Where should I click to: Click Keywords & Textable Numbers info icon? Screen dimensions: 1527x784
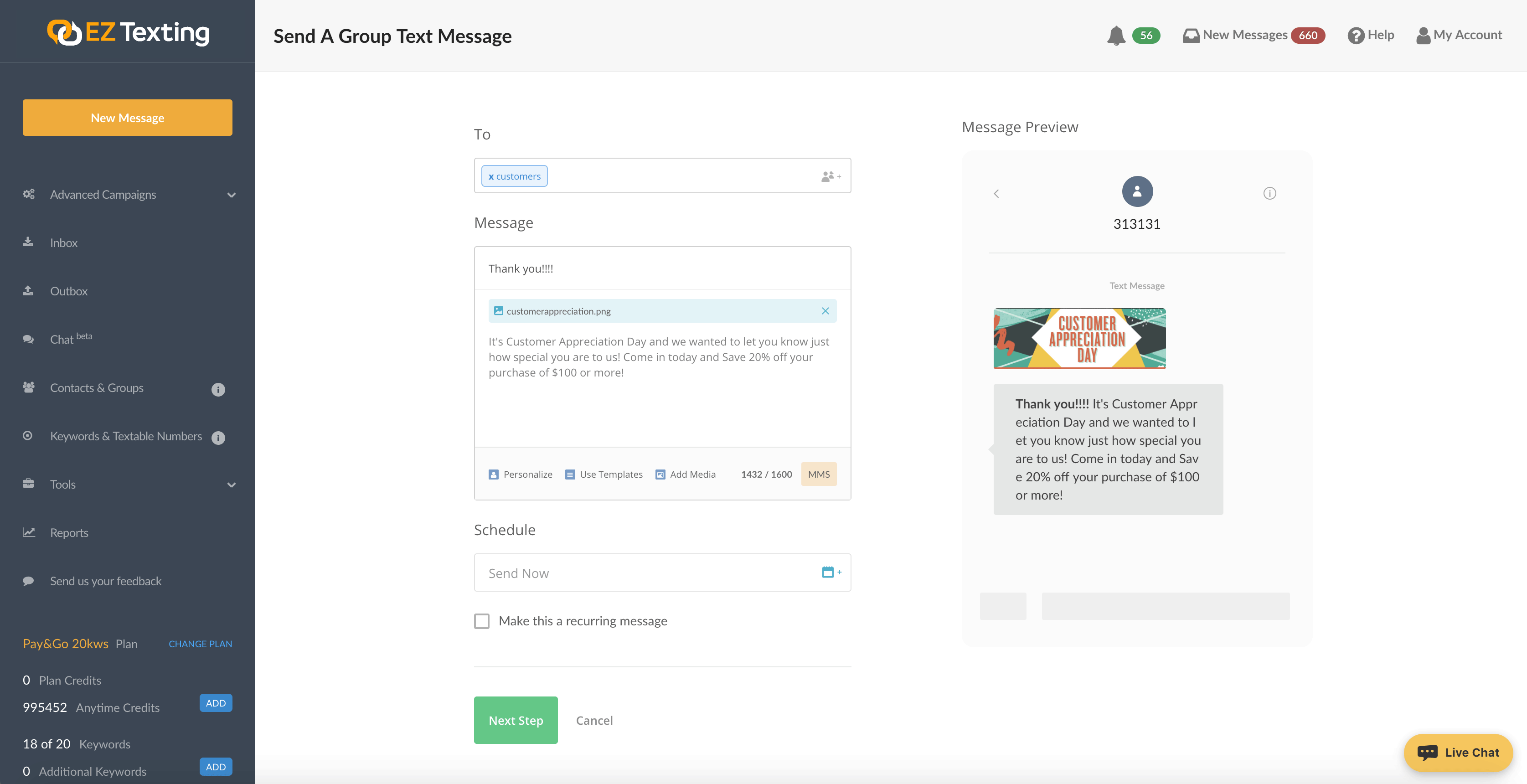(x=218, y=437)
